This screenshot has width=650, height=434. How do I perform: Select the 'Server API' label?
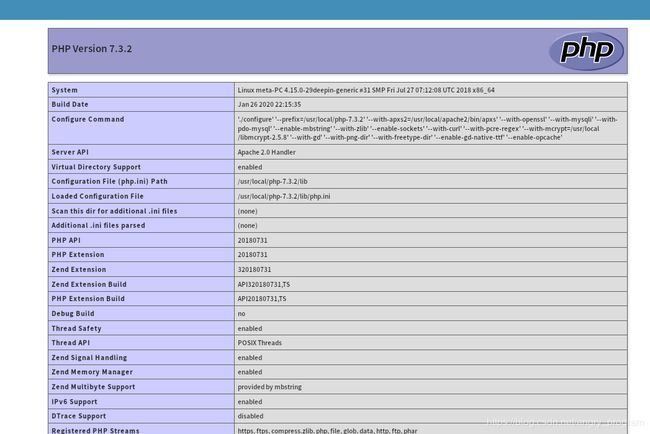[70, 152]
